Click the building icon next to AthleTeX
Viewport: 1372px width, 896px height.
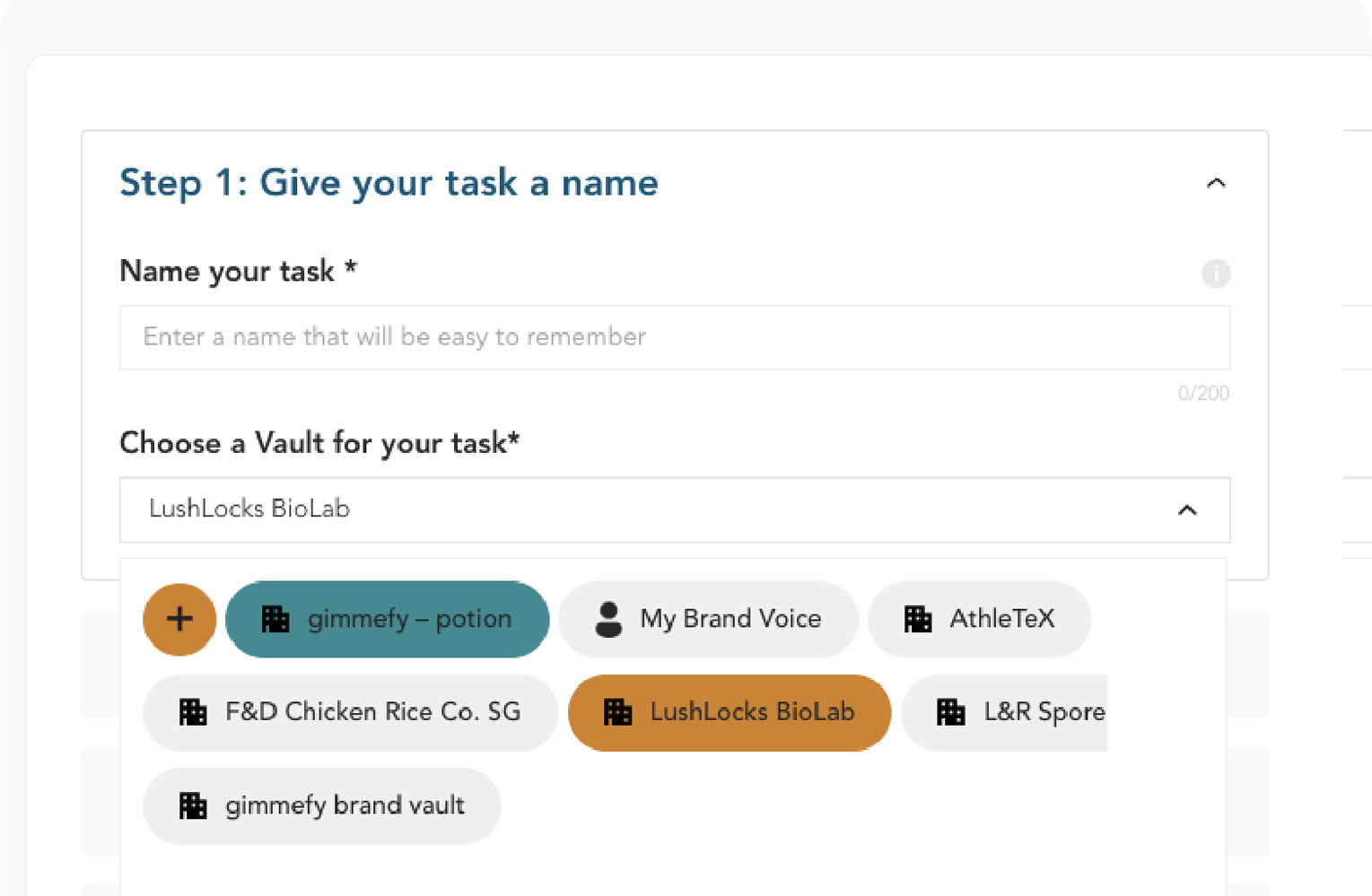(x=918, y=619)
